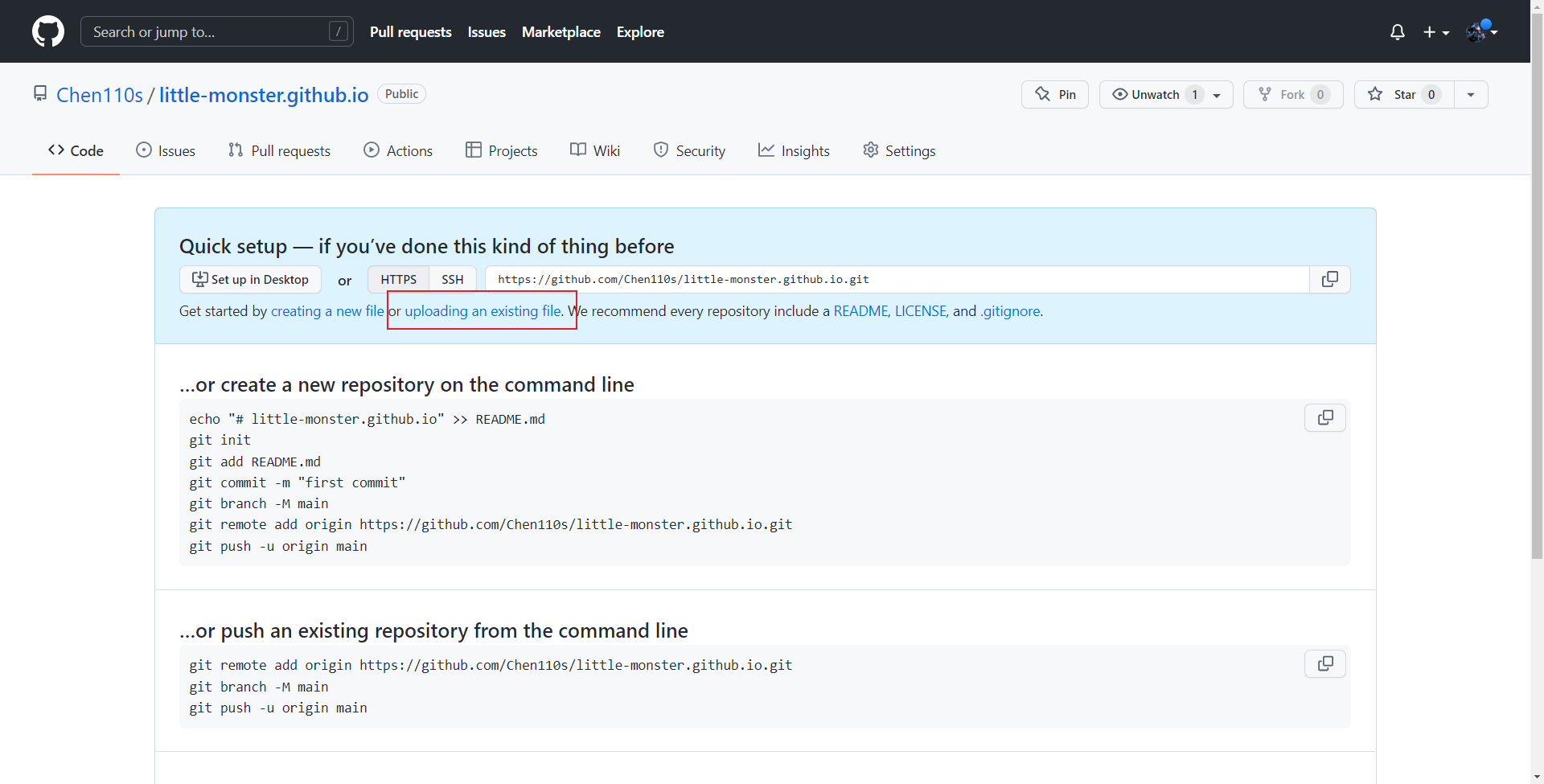Open little-monster.github.io repository link

[x=264, y=95]
